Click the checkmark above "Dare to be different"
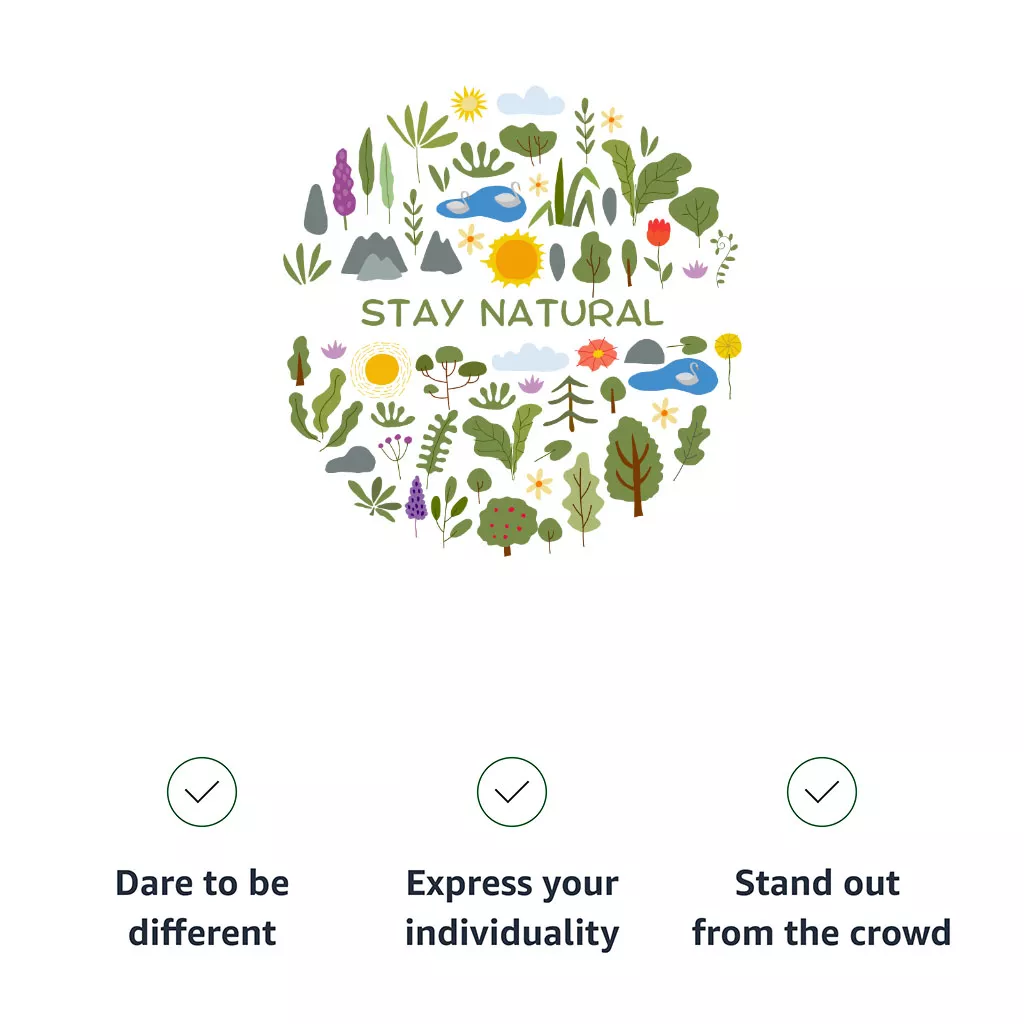Image resolution: width=1024 pixels, height=1024 pixels. [x=202, y=792]
